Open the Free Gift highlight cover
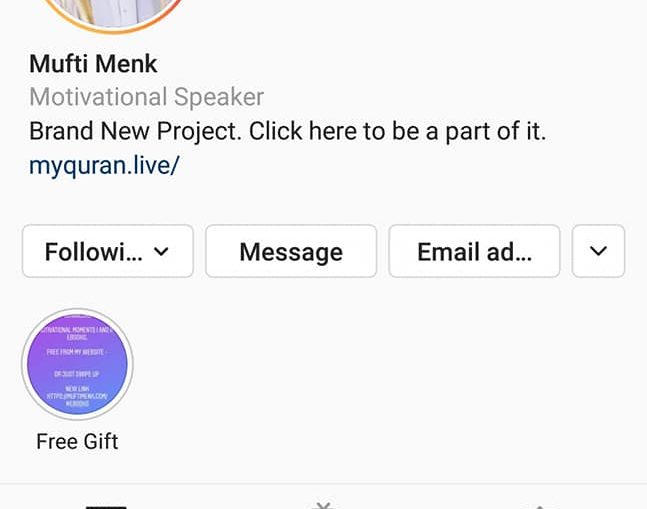 (x=77, y=364)
